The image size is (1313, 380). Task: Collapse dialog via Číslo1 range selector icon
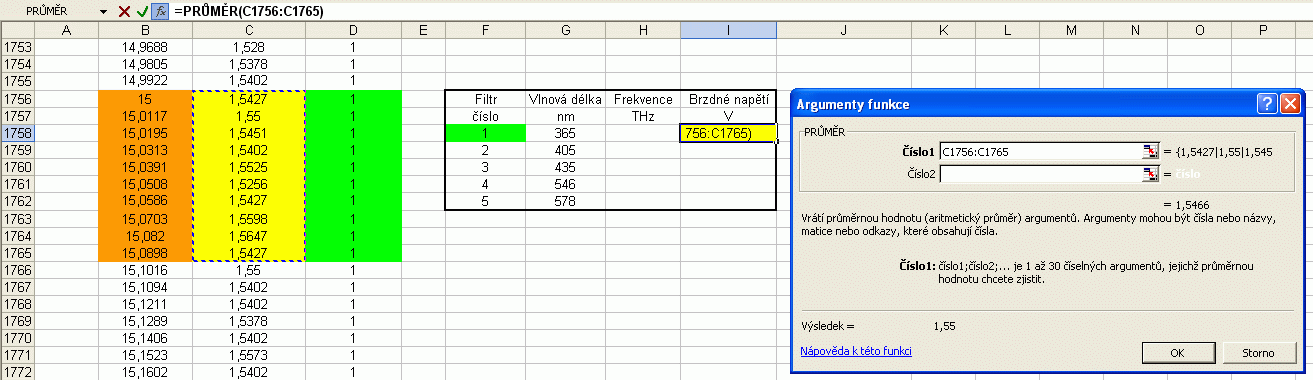[1150, 151]
